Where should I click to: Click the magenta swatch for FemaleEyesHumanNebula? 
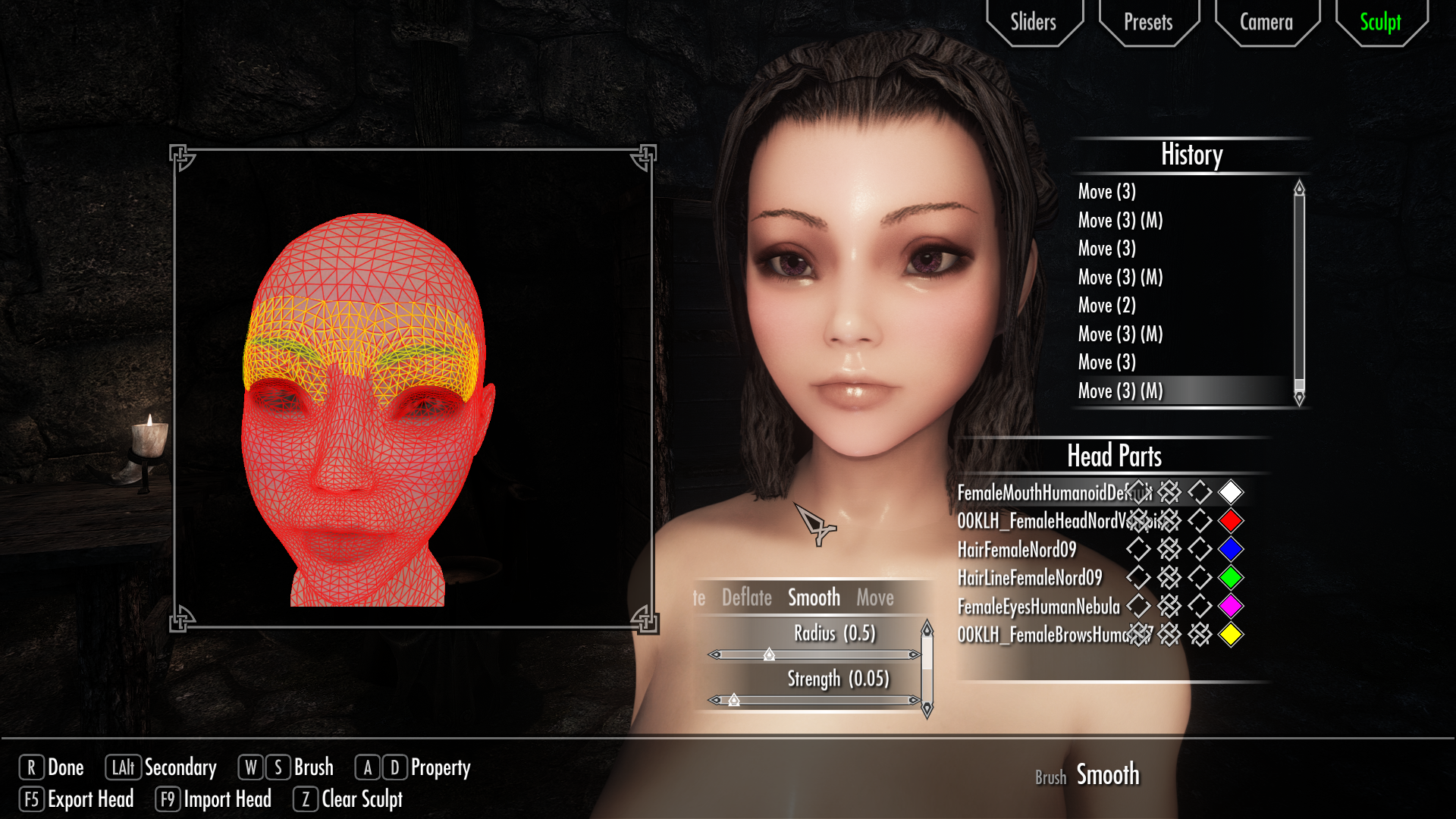point(1231,606)
